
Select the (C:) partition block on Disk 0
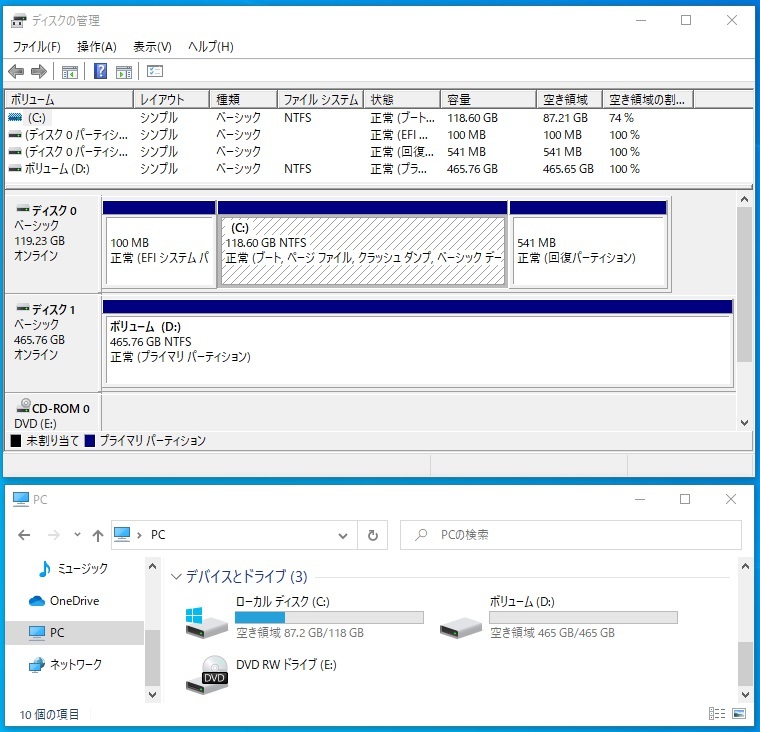(363, 251)
